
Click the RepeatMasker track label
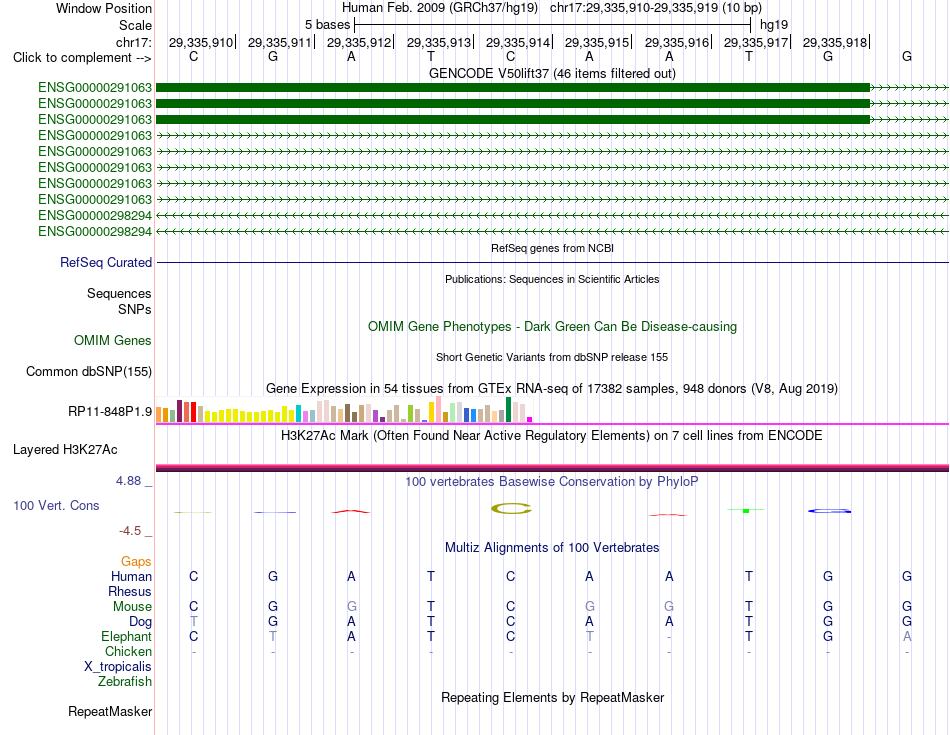pos(110,711)
